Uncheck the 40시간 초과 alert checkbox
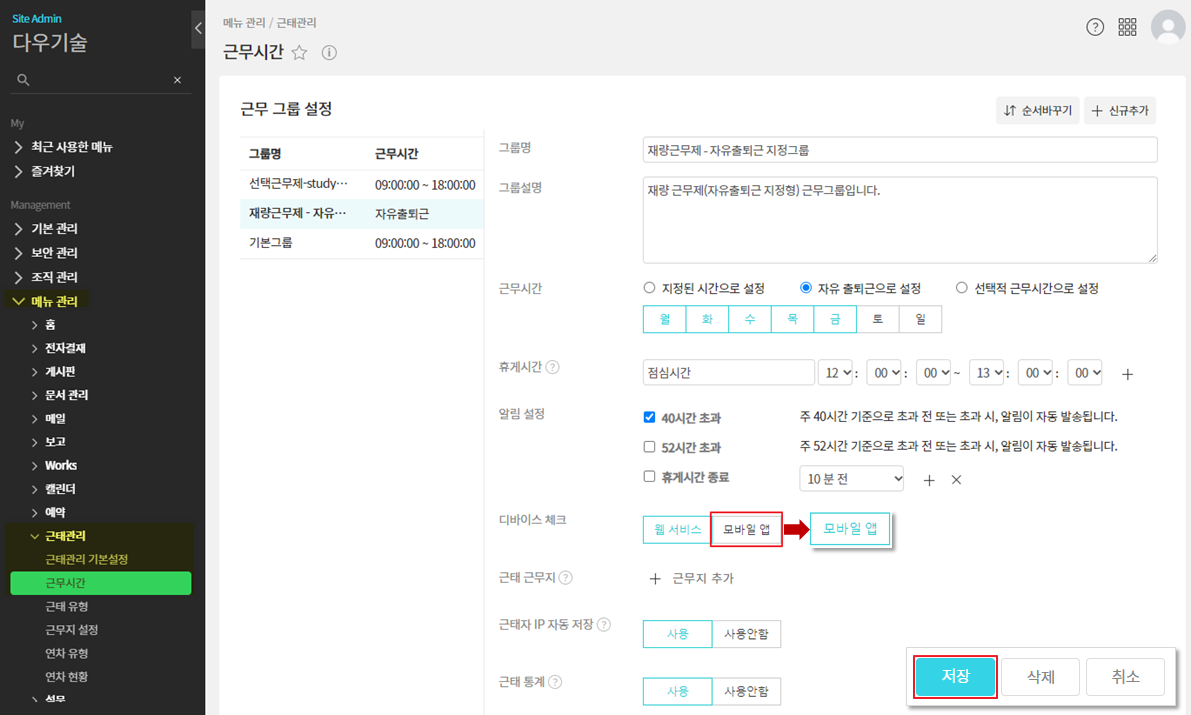Viewport: 1191px width, 715px height. 650,417
